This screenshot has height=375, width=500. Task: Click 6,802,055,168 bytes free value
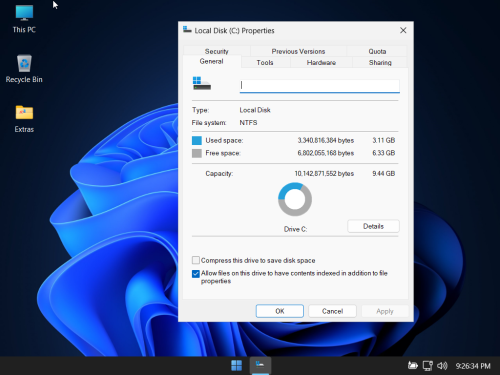tap(326, 153)
